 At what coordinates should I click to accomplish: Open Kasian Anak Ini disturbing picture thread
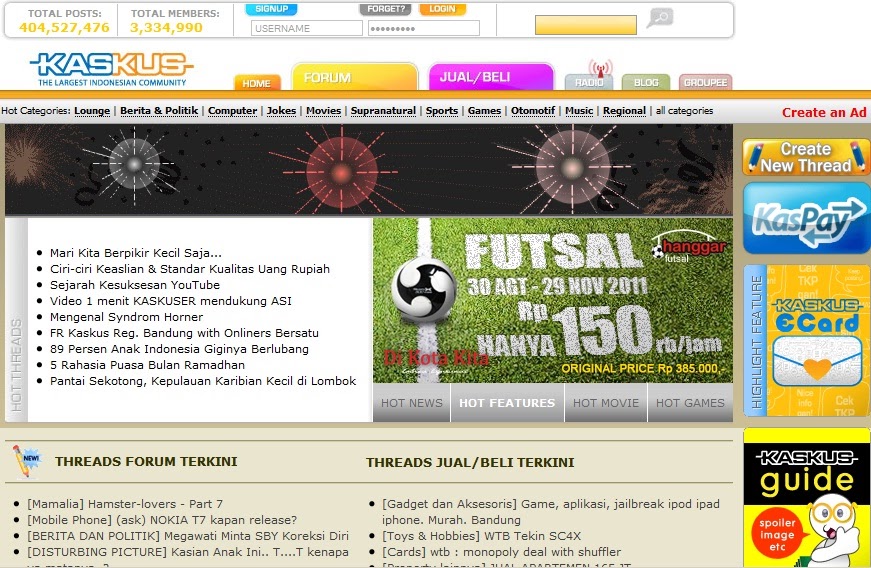(188, 552)
